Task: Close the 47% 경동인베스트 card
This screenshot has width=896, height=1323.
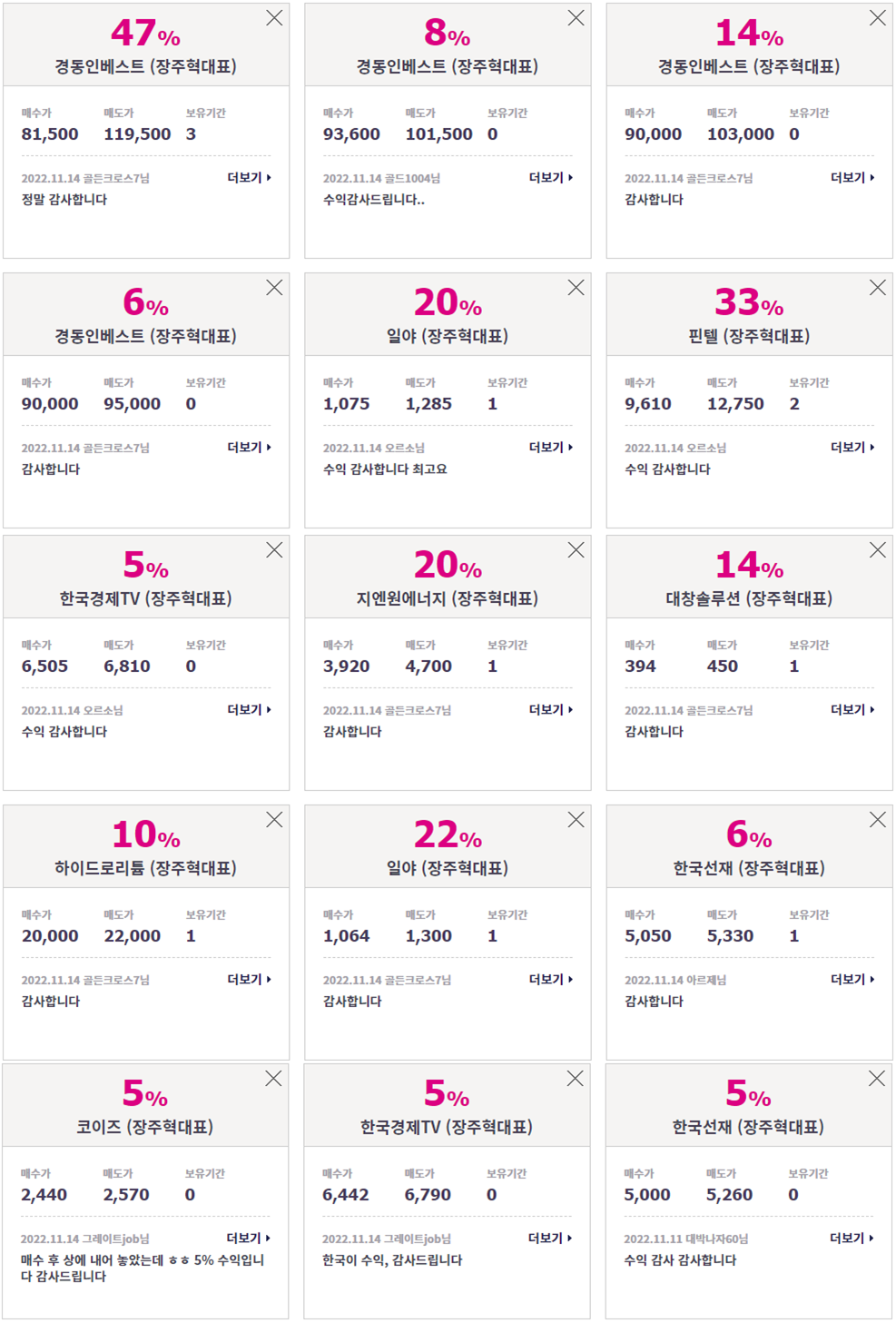Action: (x=274, y=18)
